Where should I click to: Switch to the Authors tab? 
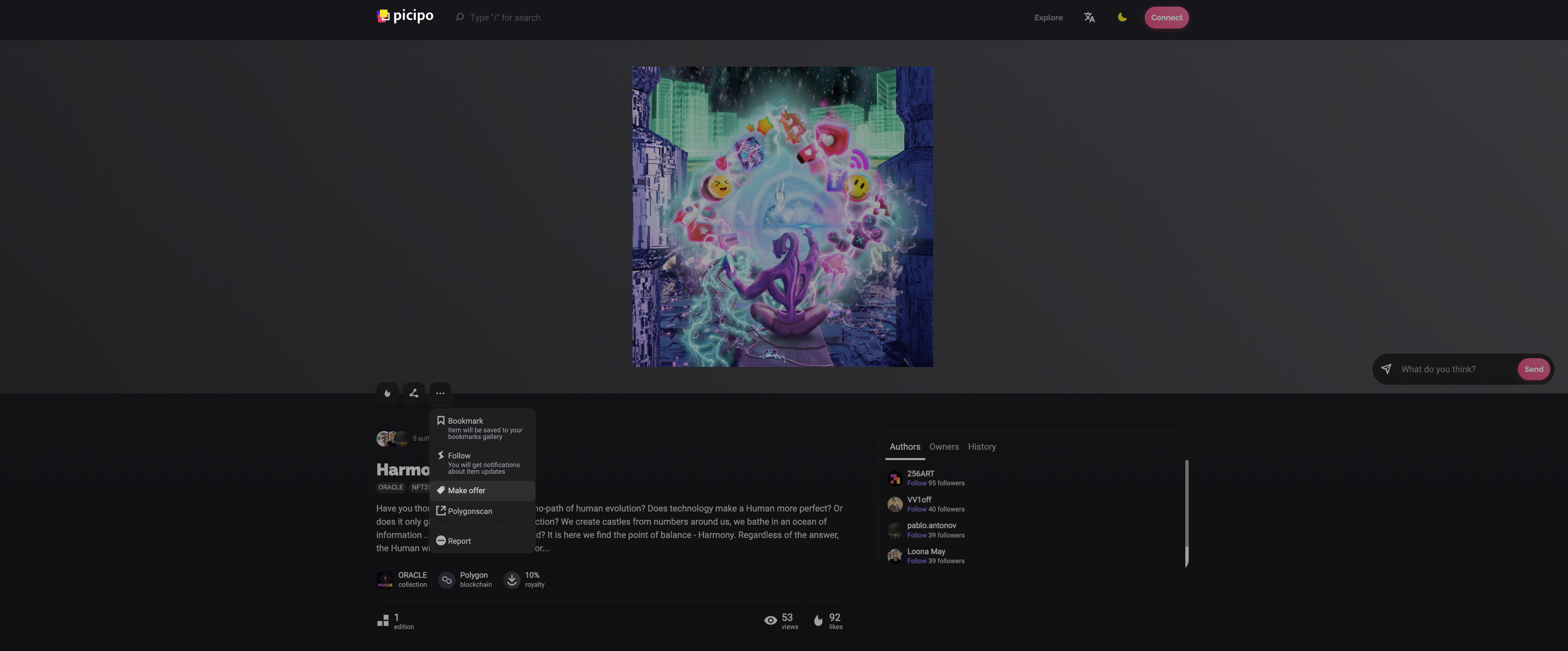tap(905, 446)
